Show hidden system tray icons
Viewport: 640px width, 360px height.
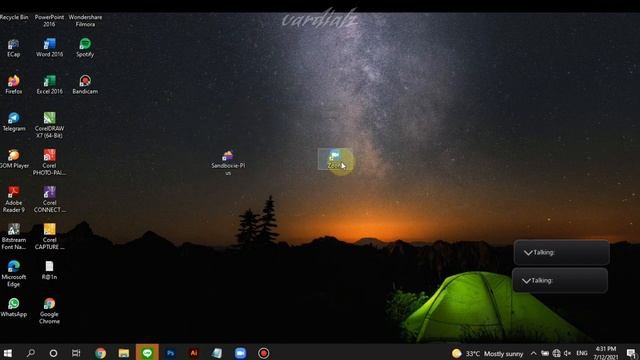(x=533, y=353)
